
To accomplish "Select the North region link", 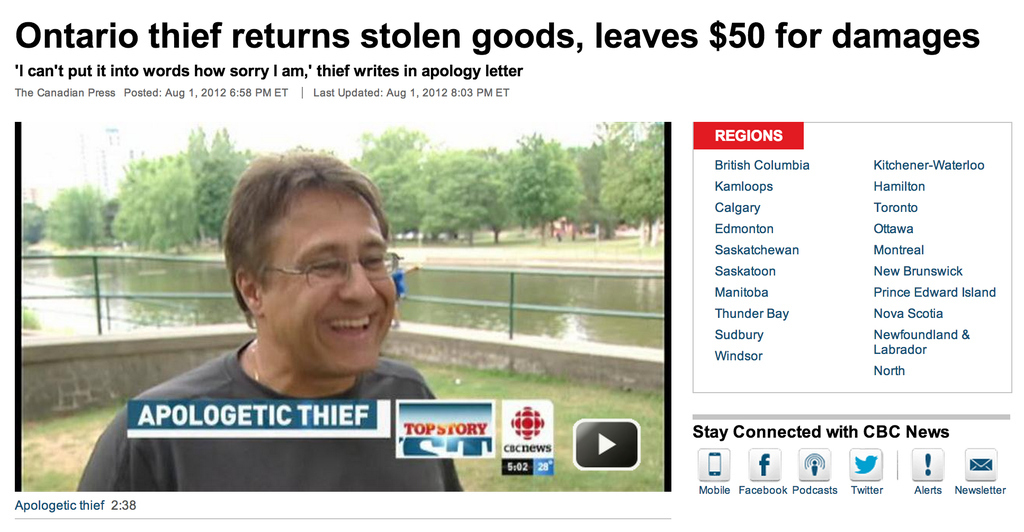I will (889, 371).
